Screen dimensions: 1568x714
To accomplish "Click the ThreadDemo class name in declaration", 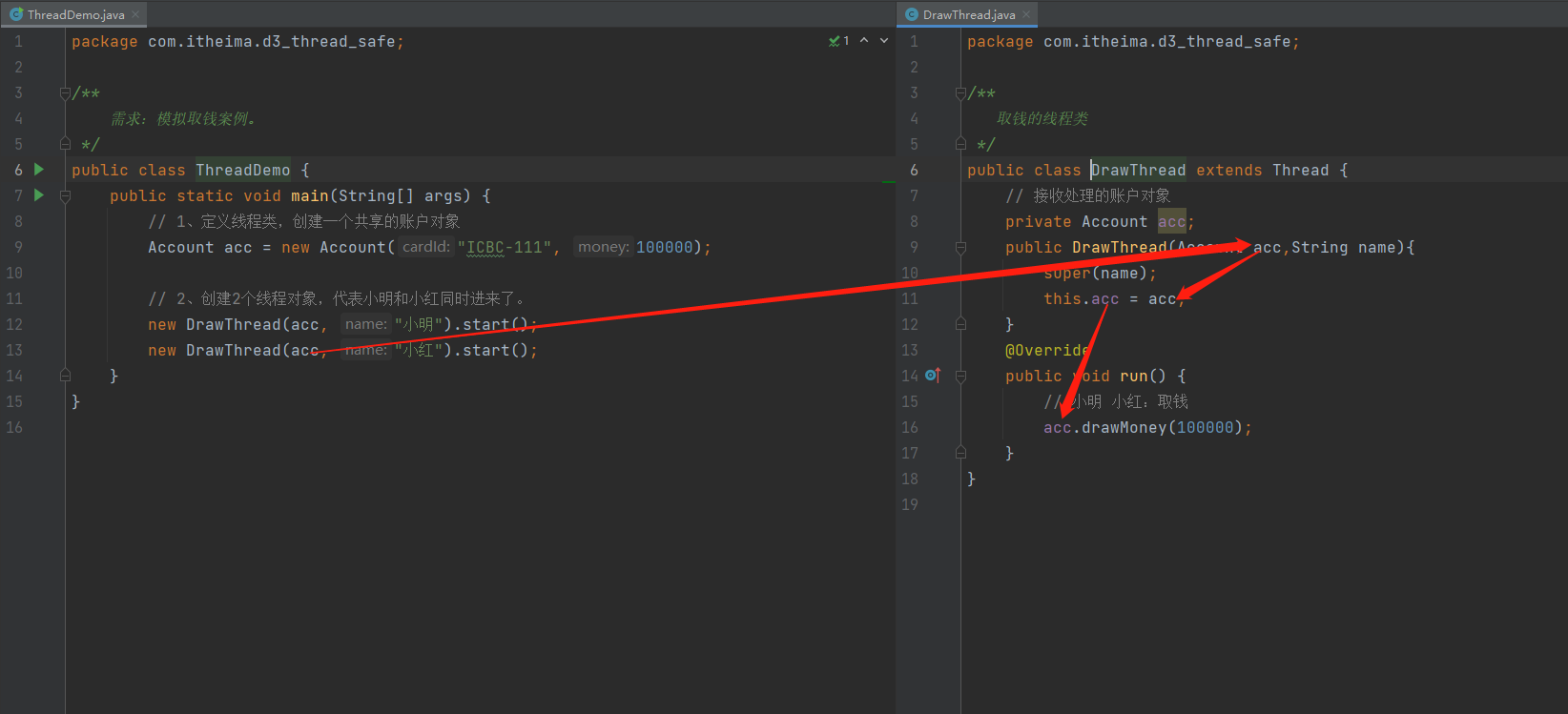I will pos(243,170).
